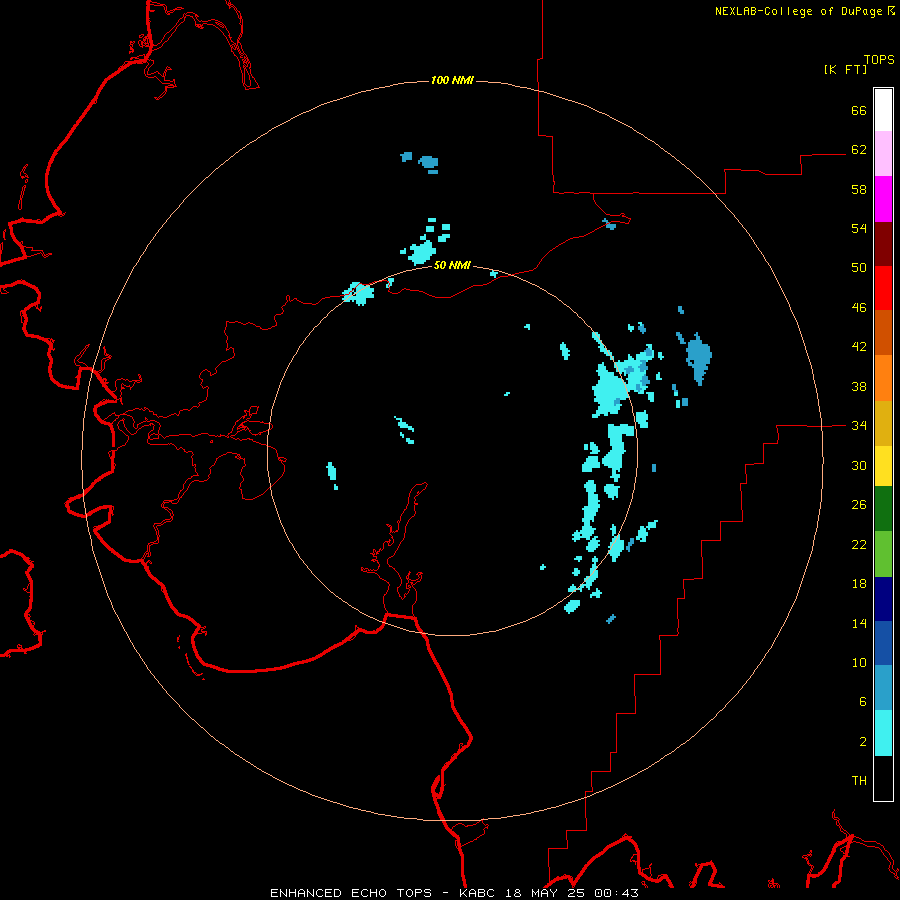
Task: Click the '100 NMI' range ring label
Action: tap(452, 80)
